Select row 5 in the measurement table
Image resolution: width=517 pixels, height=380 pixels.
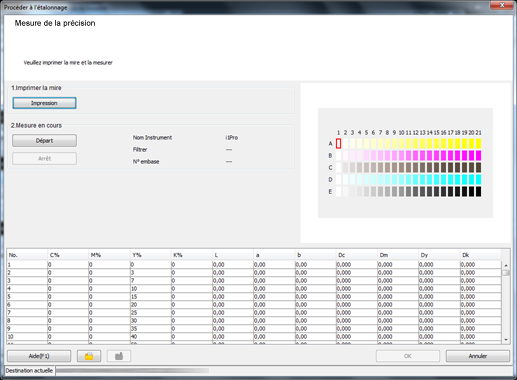click(254, 297)
